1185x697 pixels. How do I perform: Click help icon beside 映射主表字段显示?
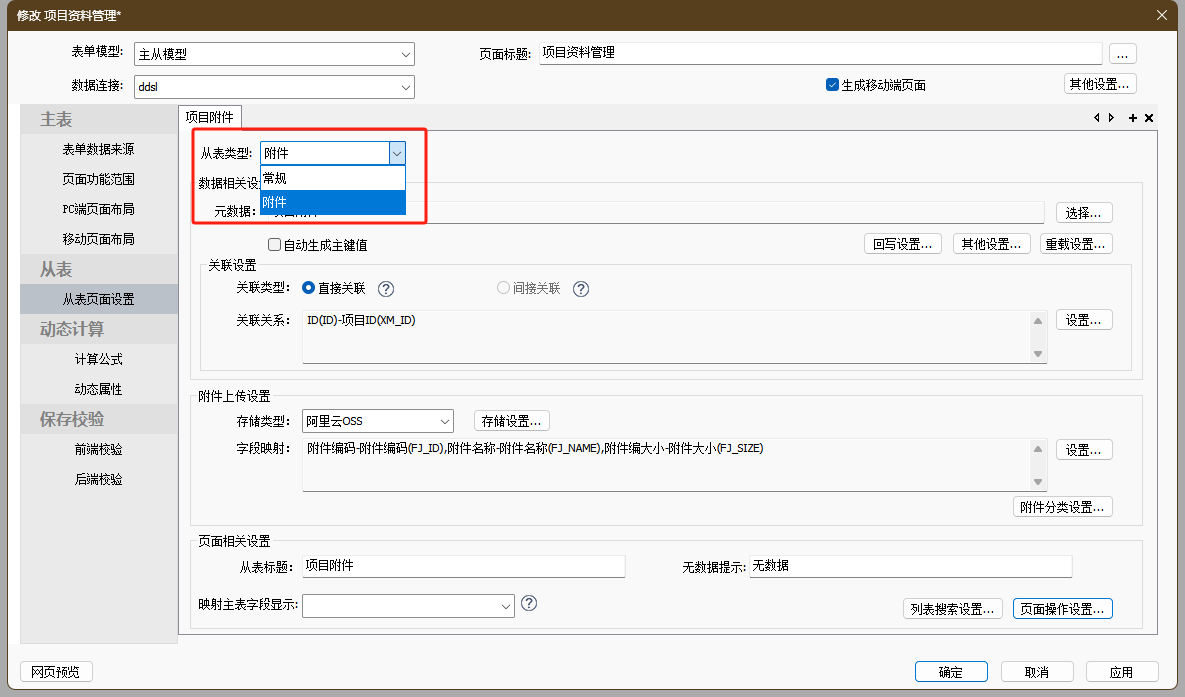pos(530,603)
